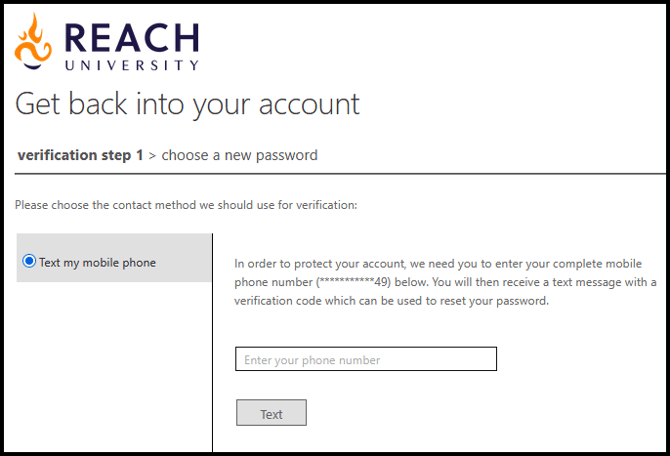Click the Reach University flame logo
This screenshot has height=456, width=670.
point(34,42)
